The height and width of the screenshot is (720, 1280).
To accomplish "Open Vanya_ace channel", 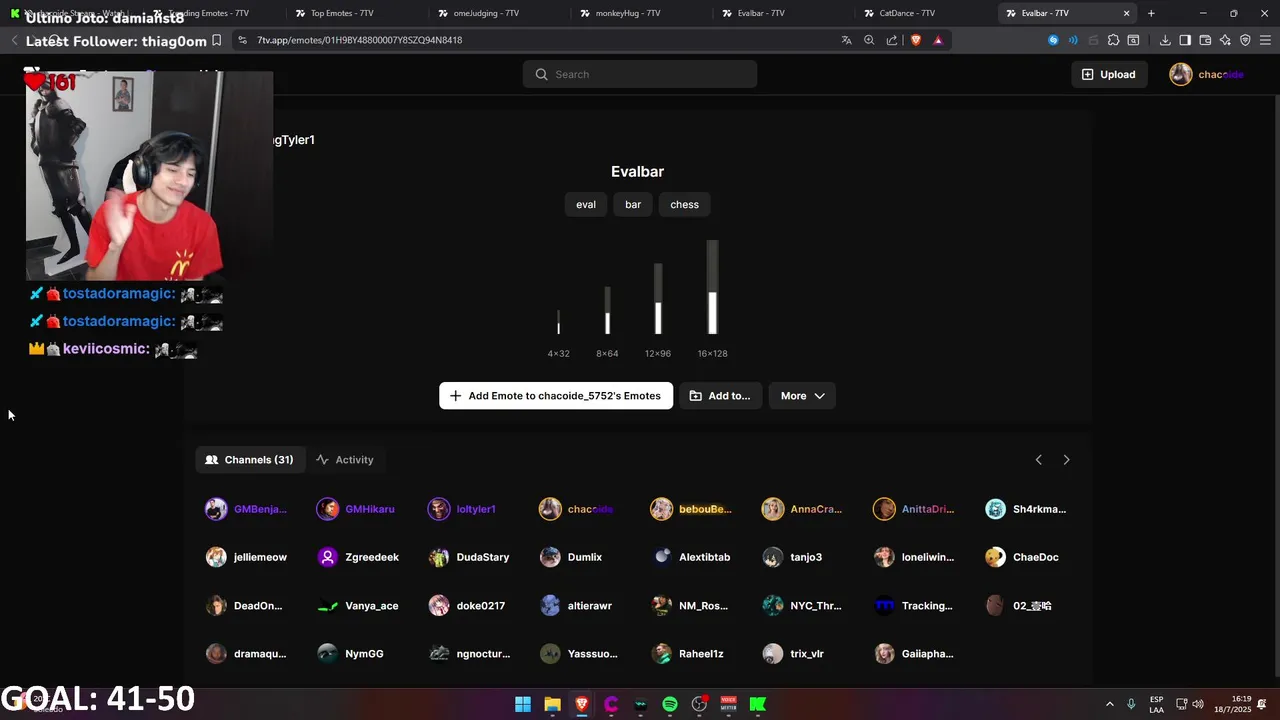I will click(358, 606).
